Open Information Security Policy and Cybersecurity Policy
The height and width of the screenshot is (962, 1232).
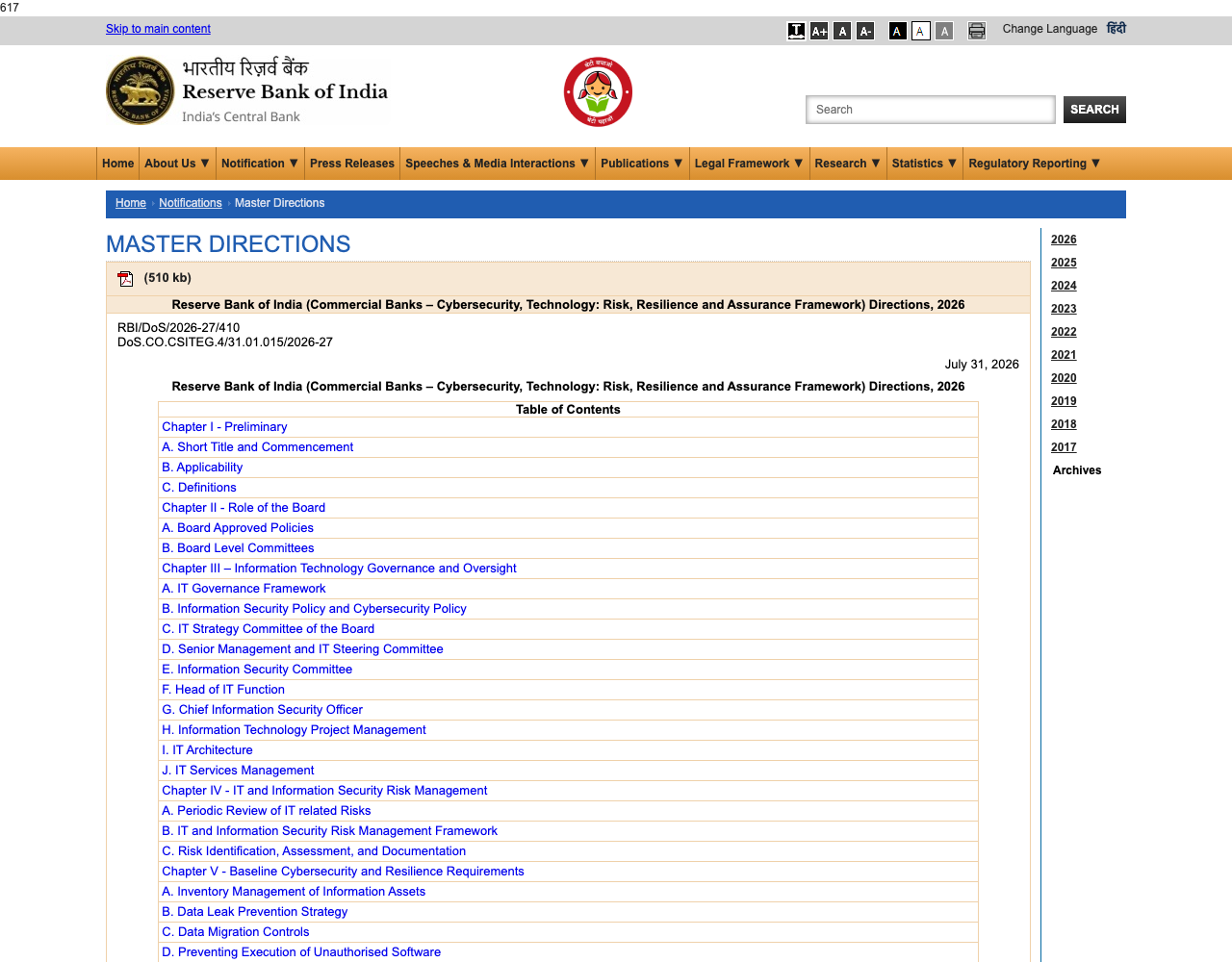pyautogui.click(x=314, y=609)
